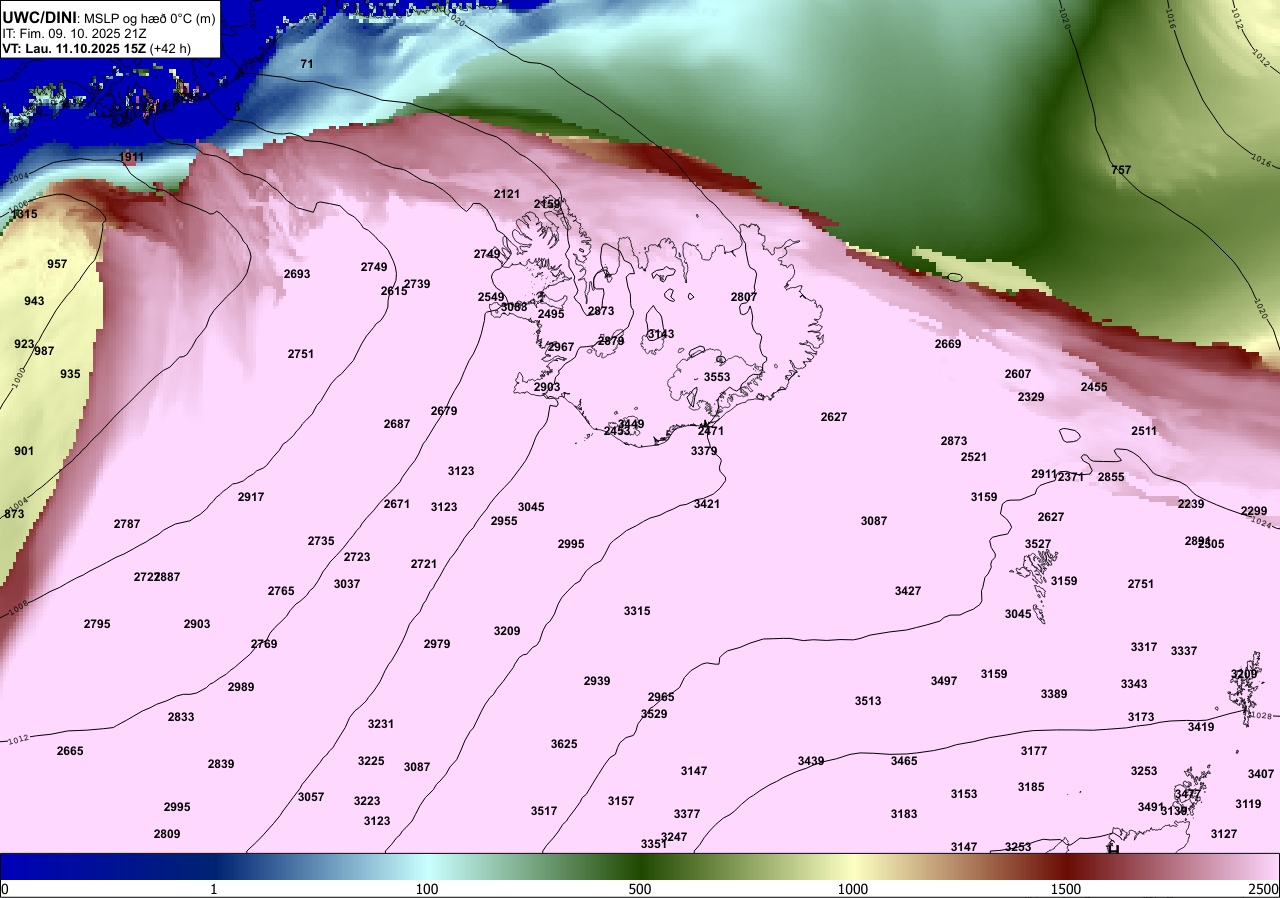Viewport: 1280px width, 898px height.
Task: Click the value 935
Action: 70,374
